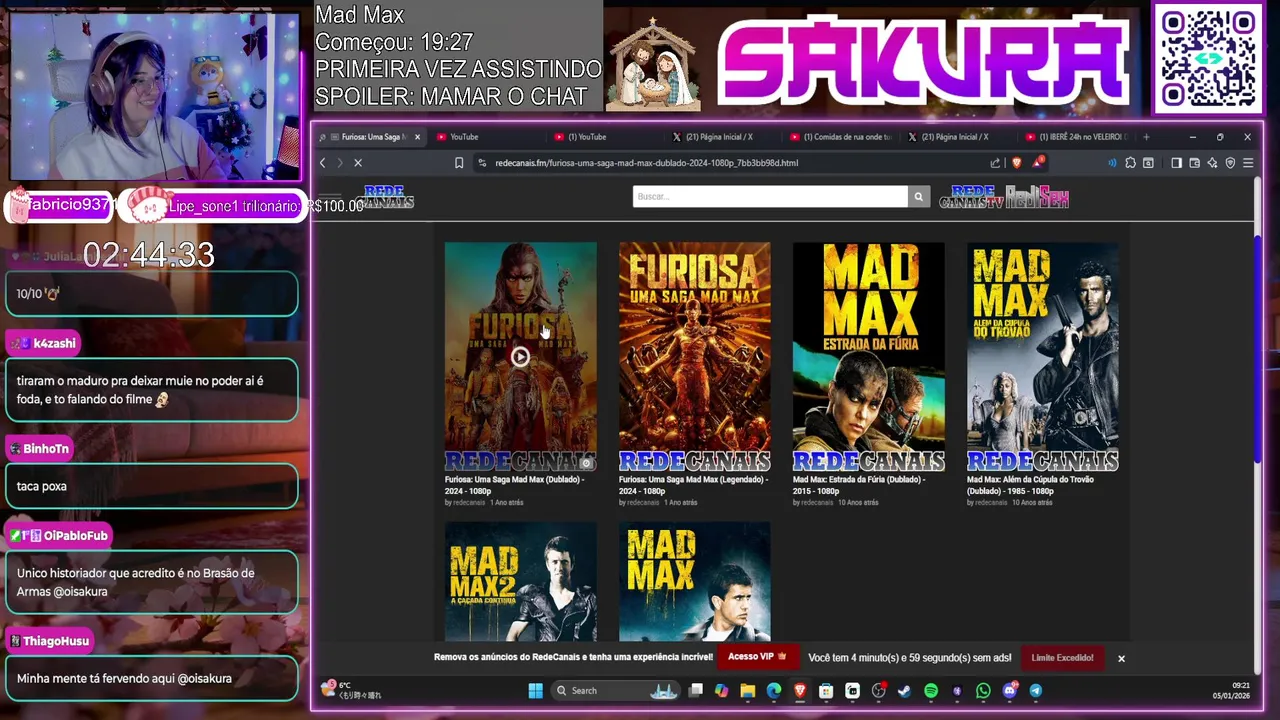Open File Explorer from the taskbar

tap(748, 690)
